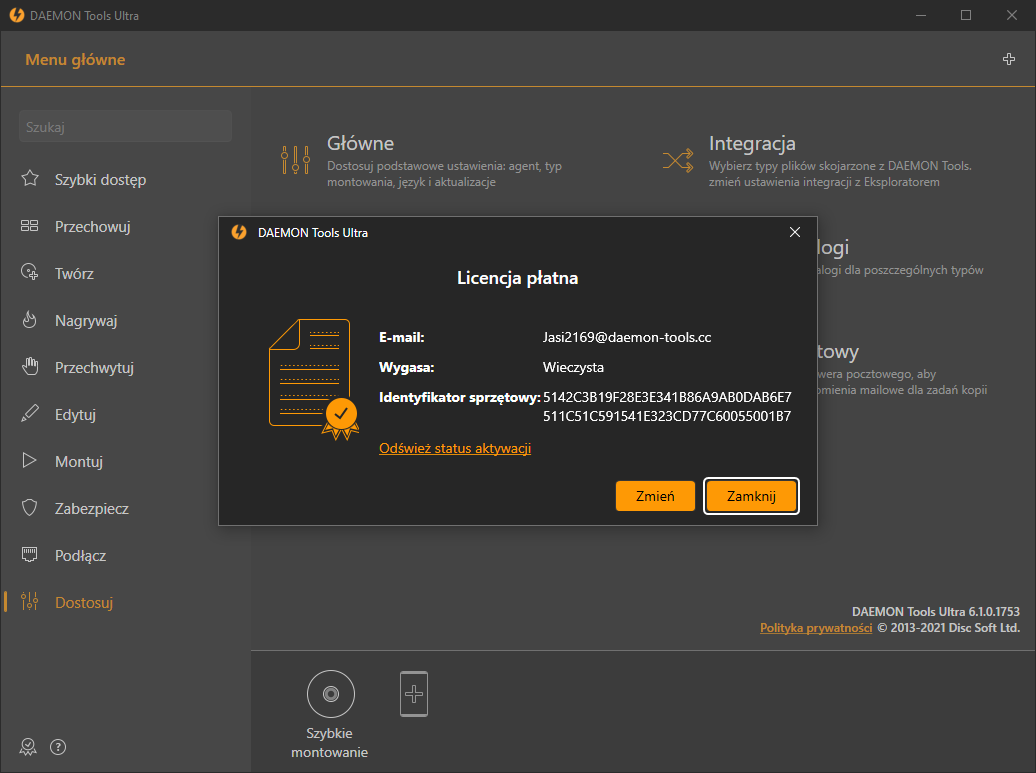Viewport: 1036px width, 773px height.
Task: Click Odśwież status aktywacji link
Action: 455,449
